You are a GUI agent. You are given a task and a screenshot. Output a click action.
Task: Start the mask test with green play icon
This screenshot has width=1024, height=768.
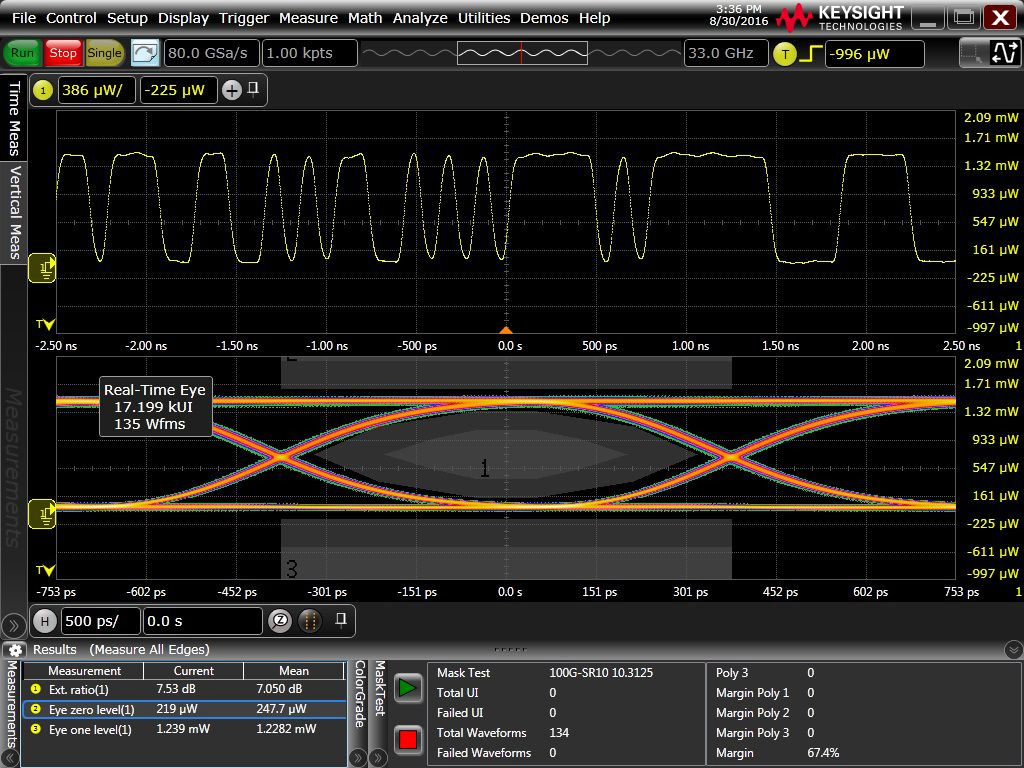pos(407,688)
